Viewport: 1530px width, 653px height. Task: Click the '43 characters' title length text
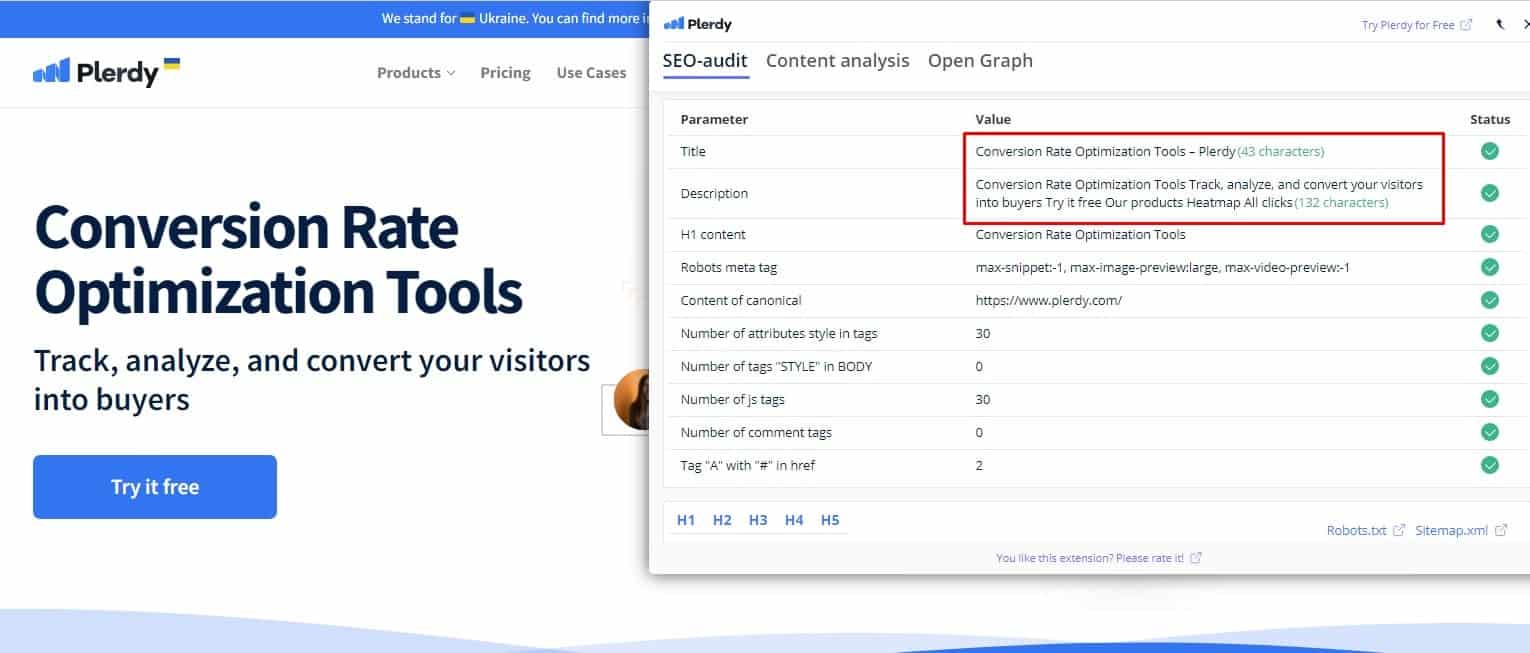(x=1280, y=152)
